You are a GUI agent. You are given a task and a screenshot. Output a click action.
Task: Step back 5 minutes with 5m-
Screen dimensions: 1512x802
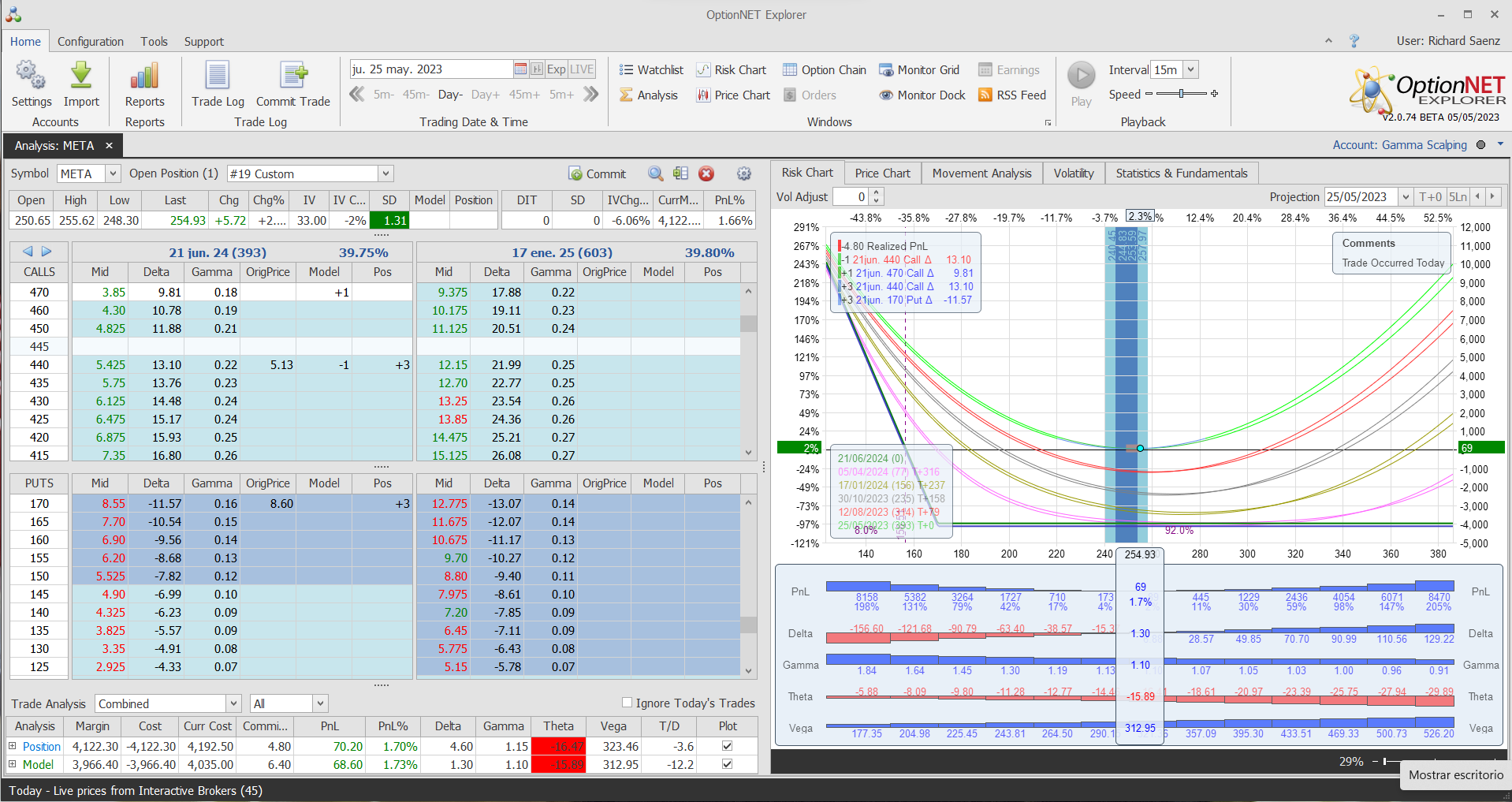tap(384, 95)
